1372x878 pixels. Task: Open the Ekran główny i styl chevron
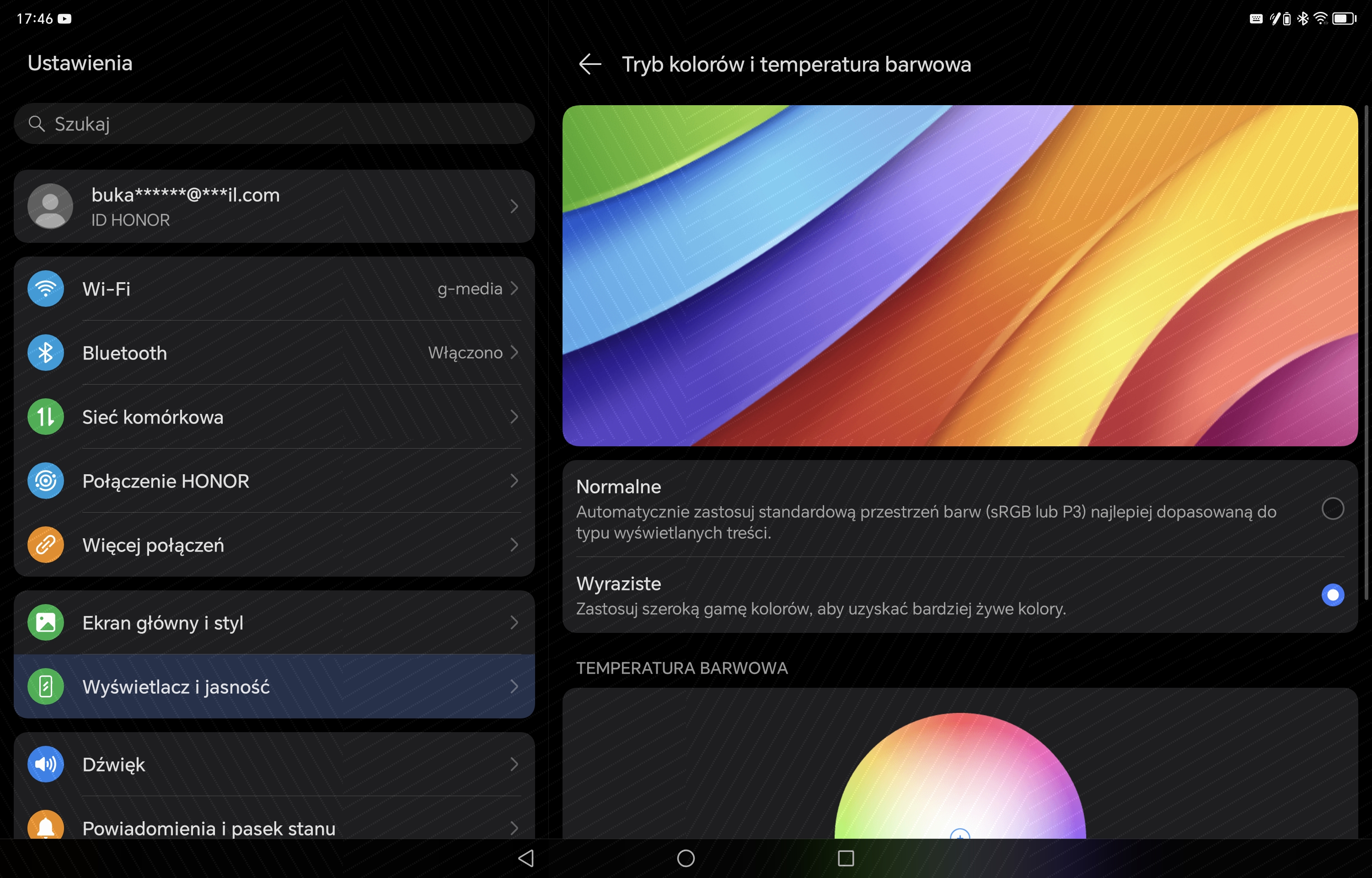pos(514,622)
